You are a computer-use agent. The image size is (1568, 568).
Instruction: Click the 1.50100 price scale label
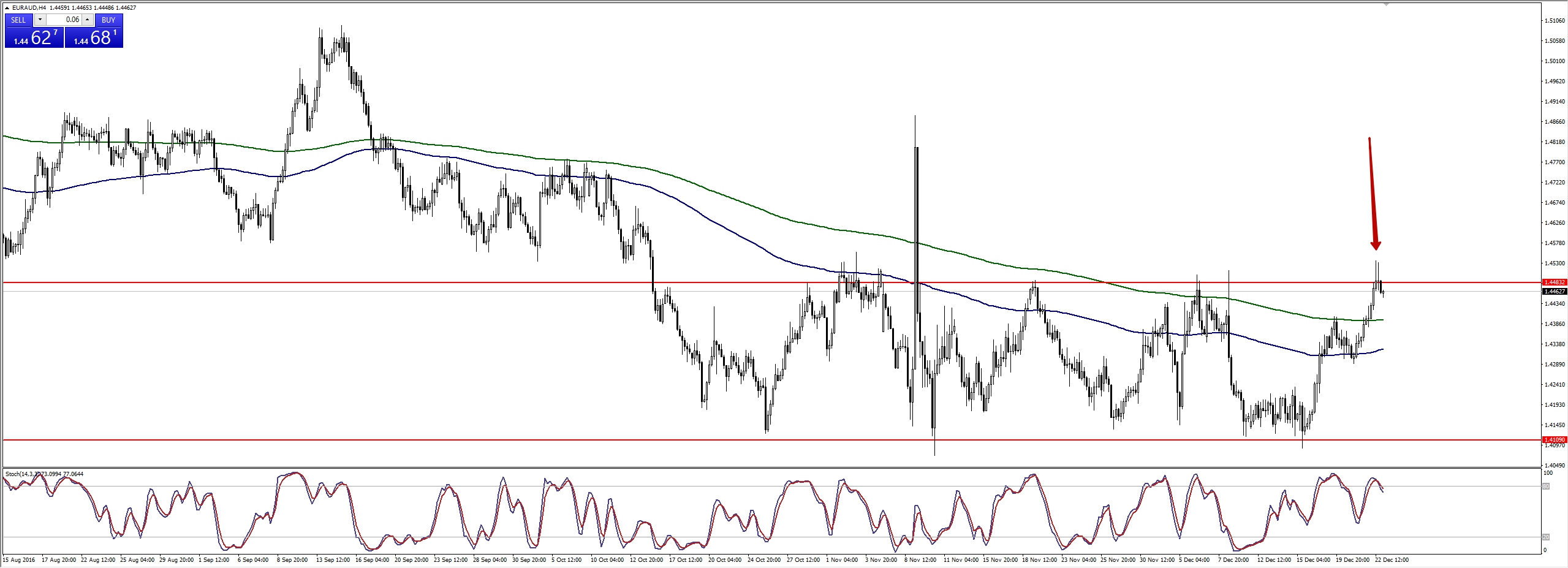(1555, 61)
